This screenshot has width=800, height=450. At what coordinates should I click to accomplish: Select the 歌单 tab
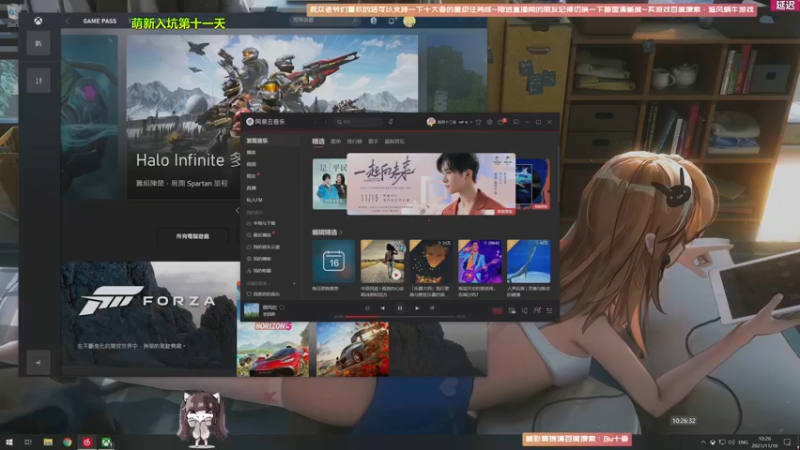click(336, 141)
